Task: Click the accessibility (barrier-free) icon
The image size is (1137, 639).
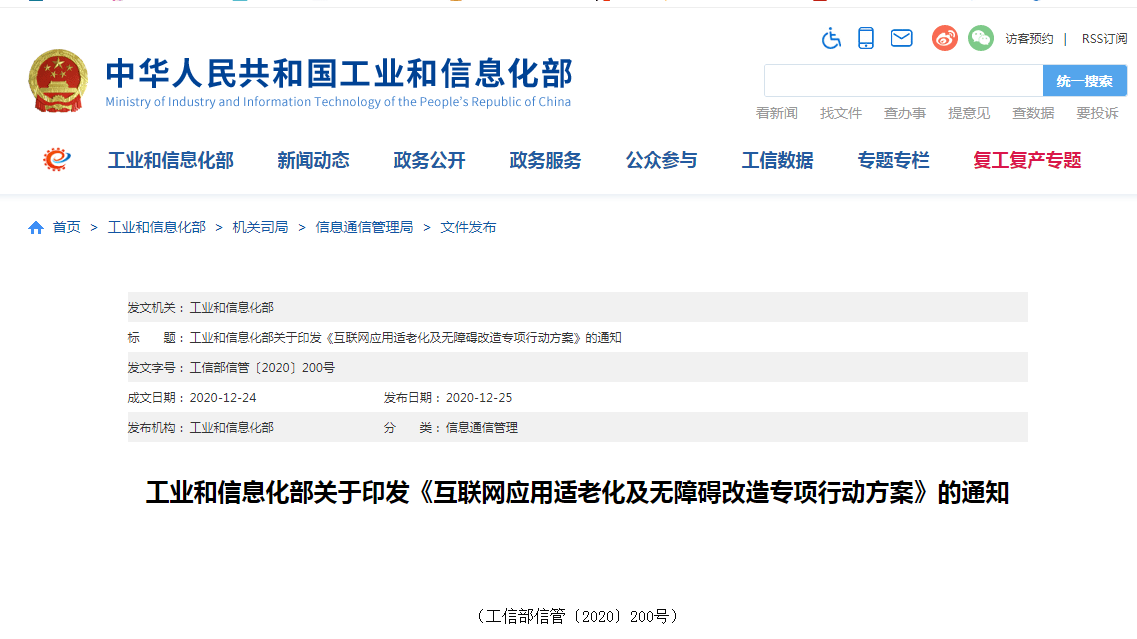Action: [x=831, y=38]
